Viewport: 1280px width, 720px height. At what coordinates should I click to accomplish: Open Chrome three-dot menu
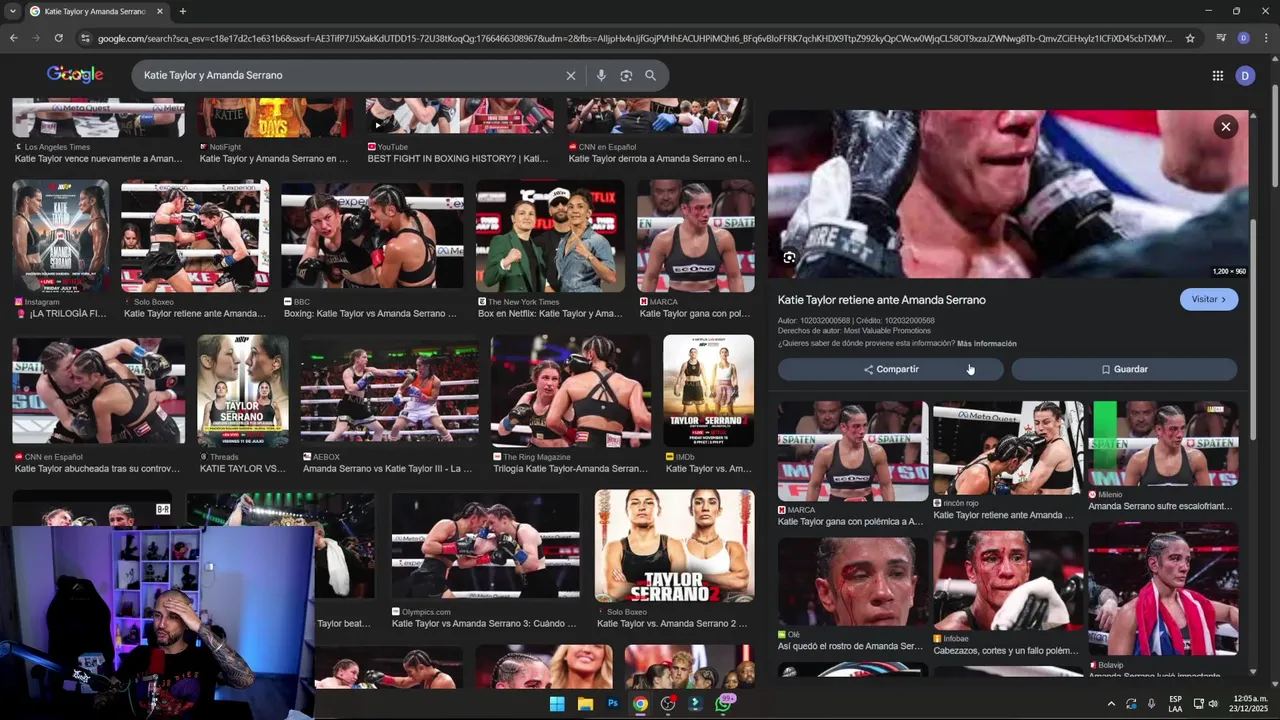tap(1264, 38)
